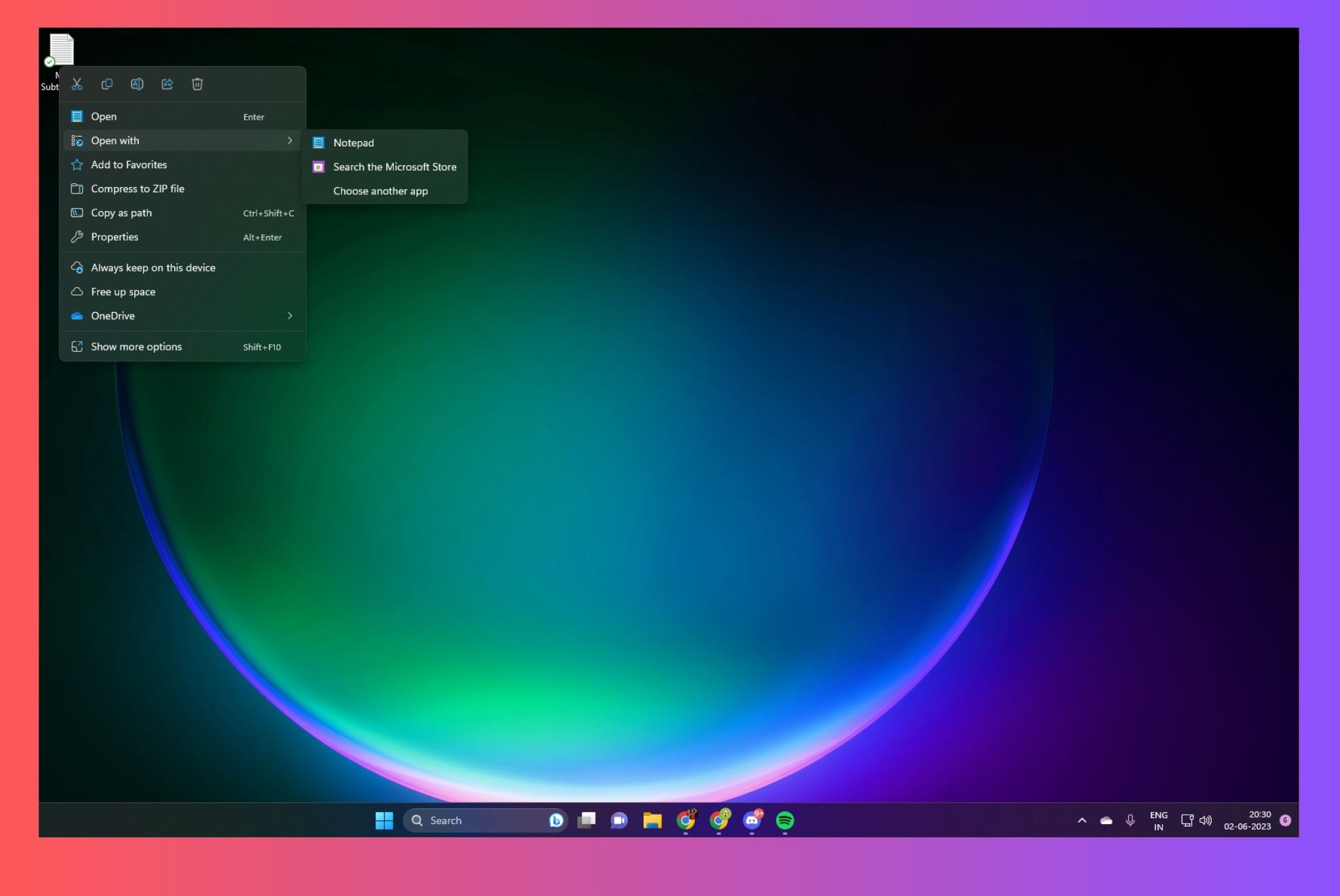Click the Copy icon in context menu
The width and height of the screenshot is (1340, 896).
107,84
